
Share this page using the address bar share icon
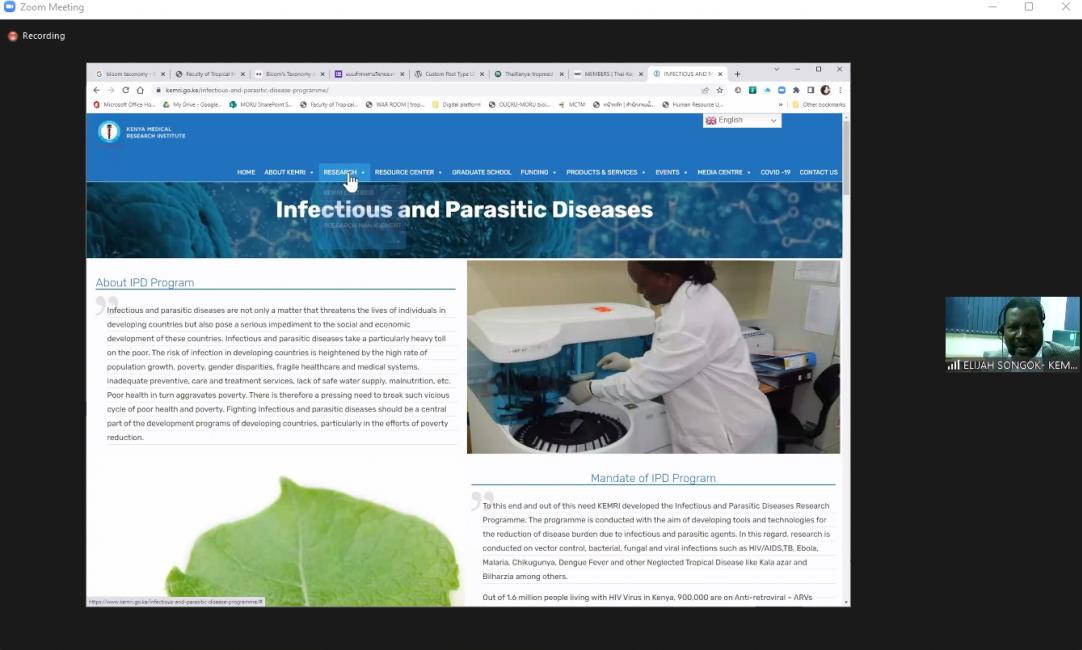pyautogui.click(x=705, y=90)
